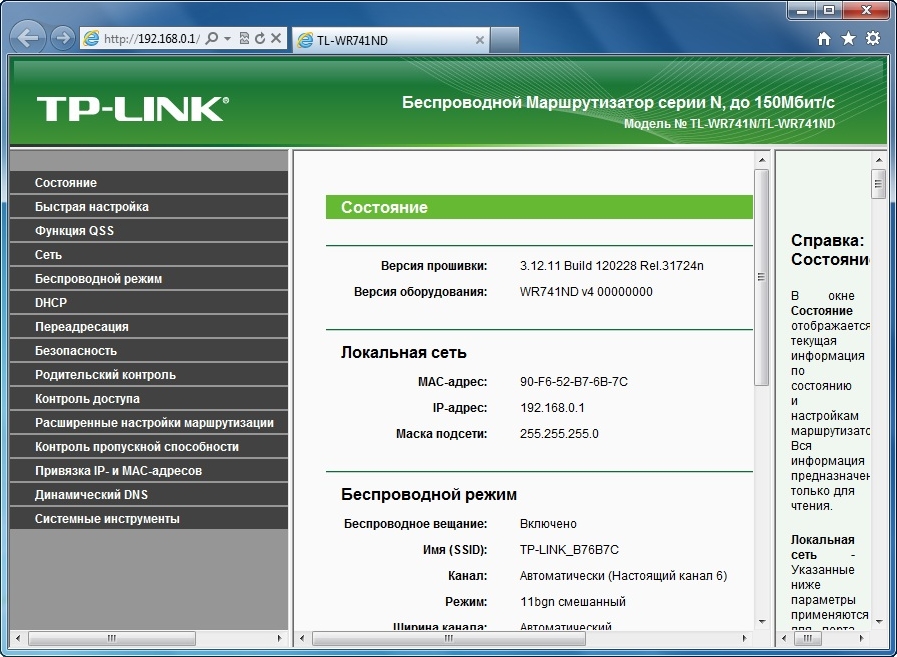Open the Сеть menu item
Screen dimensions: 897x657
coord(149,255)
